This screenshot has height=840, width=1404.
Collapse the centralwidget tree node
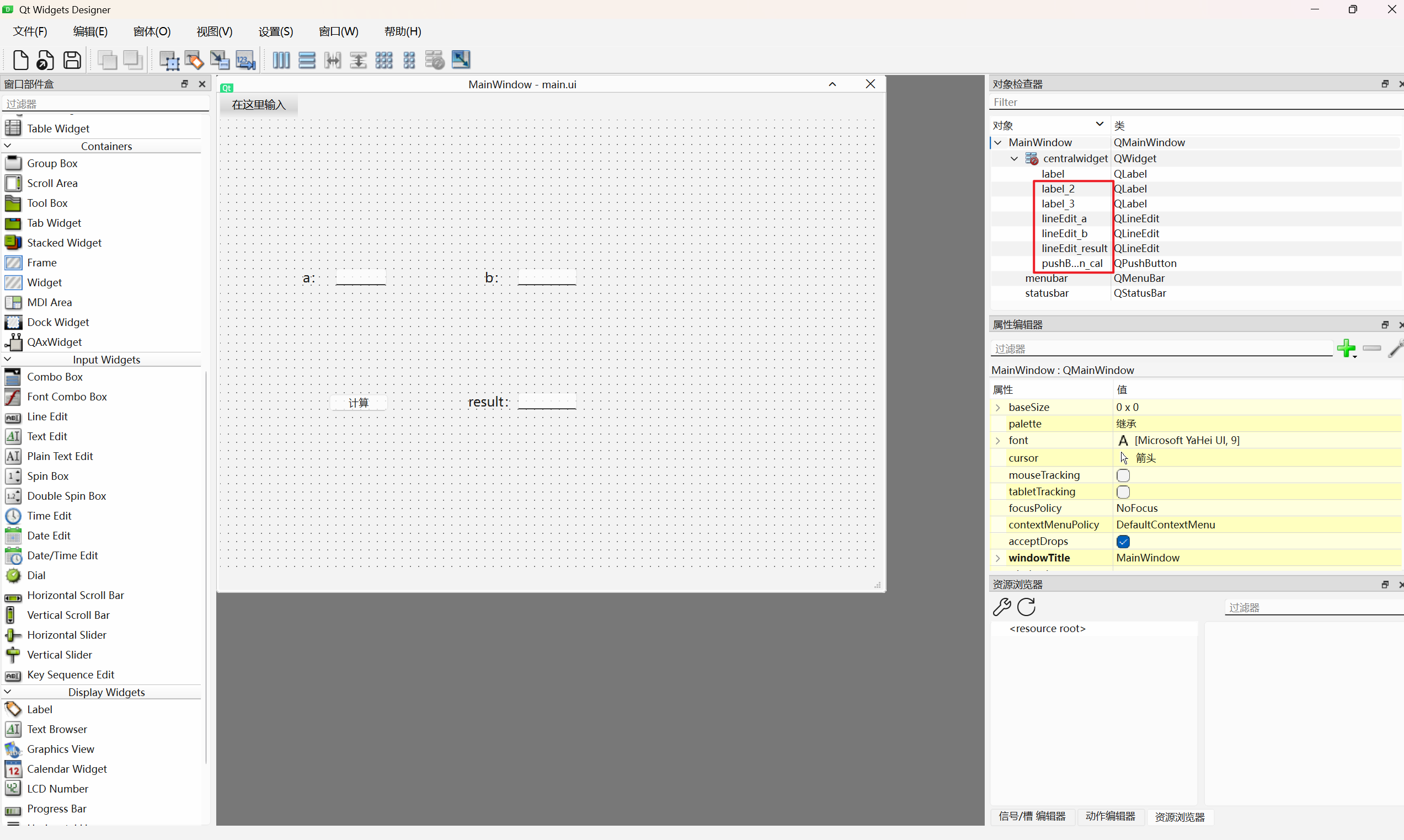point(1015,158)
